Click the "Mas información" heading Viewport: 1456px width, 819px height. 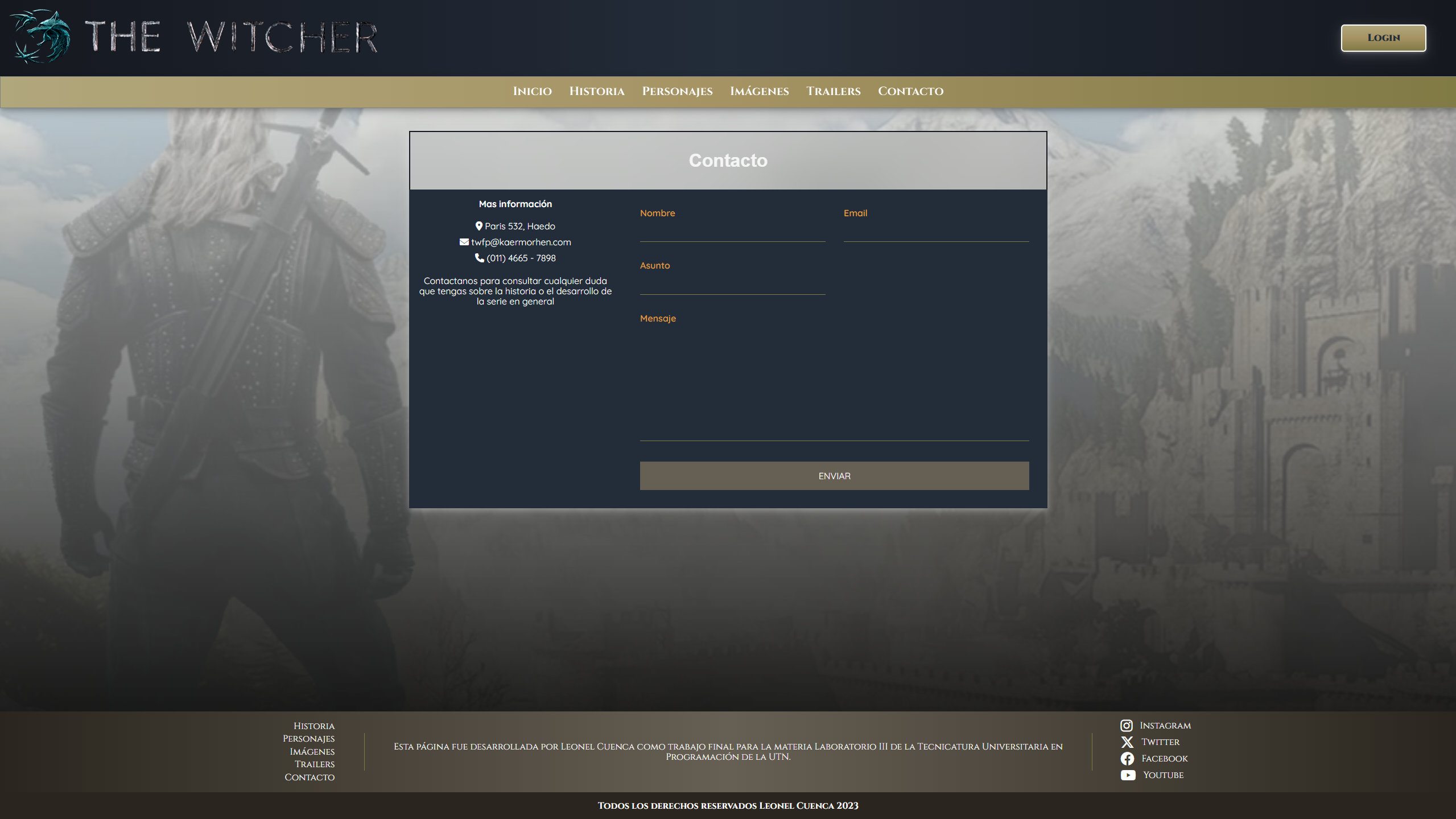tap(515, 204)
